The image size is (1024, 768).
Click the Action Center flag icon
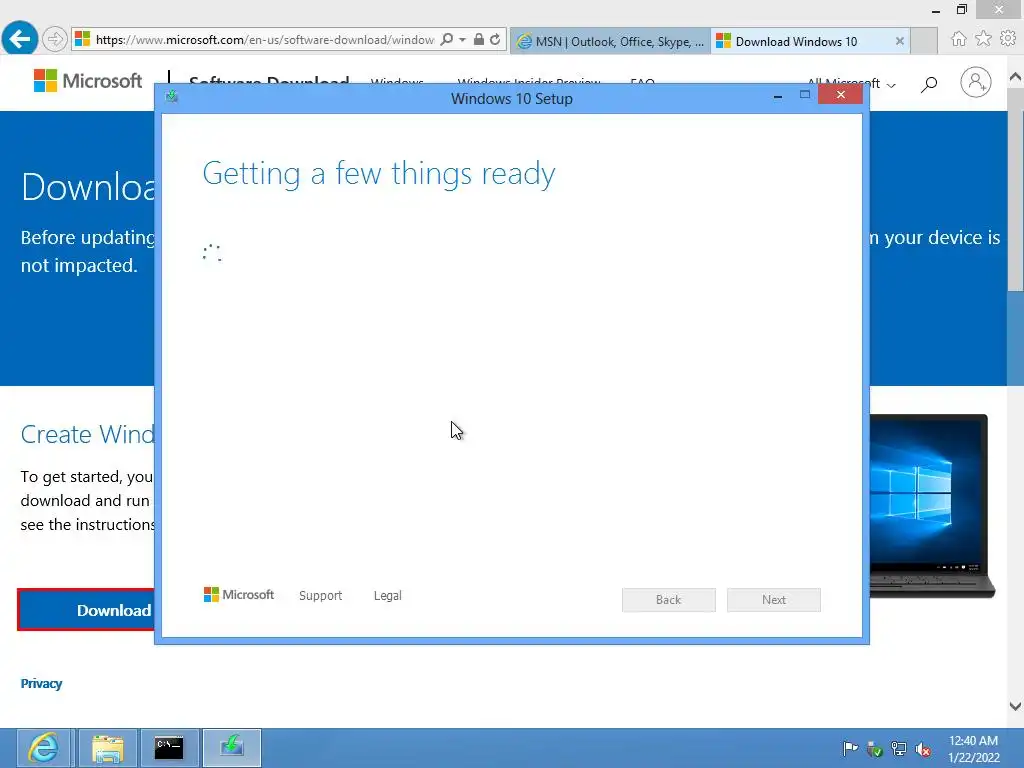click(x=850, y=749)
